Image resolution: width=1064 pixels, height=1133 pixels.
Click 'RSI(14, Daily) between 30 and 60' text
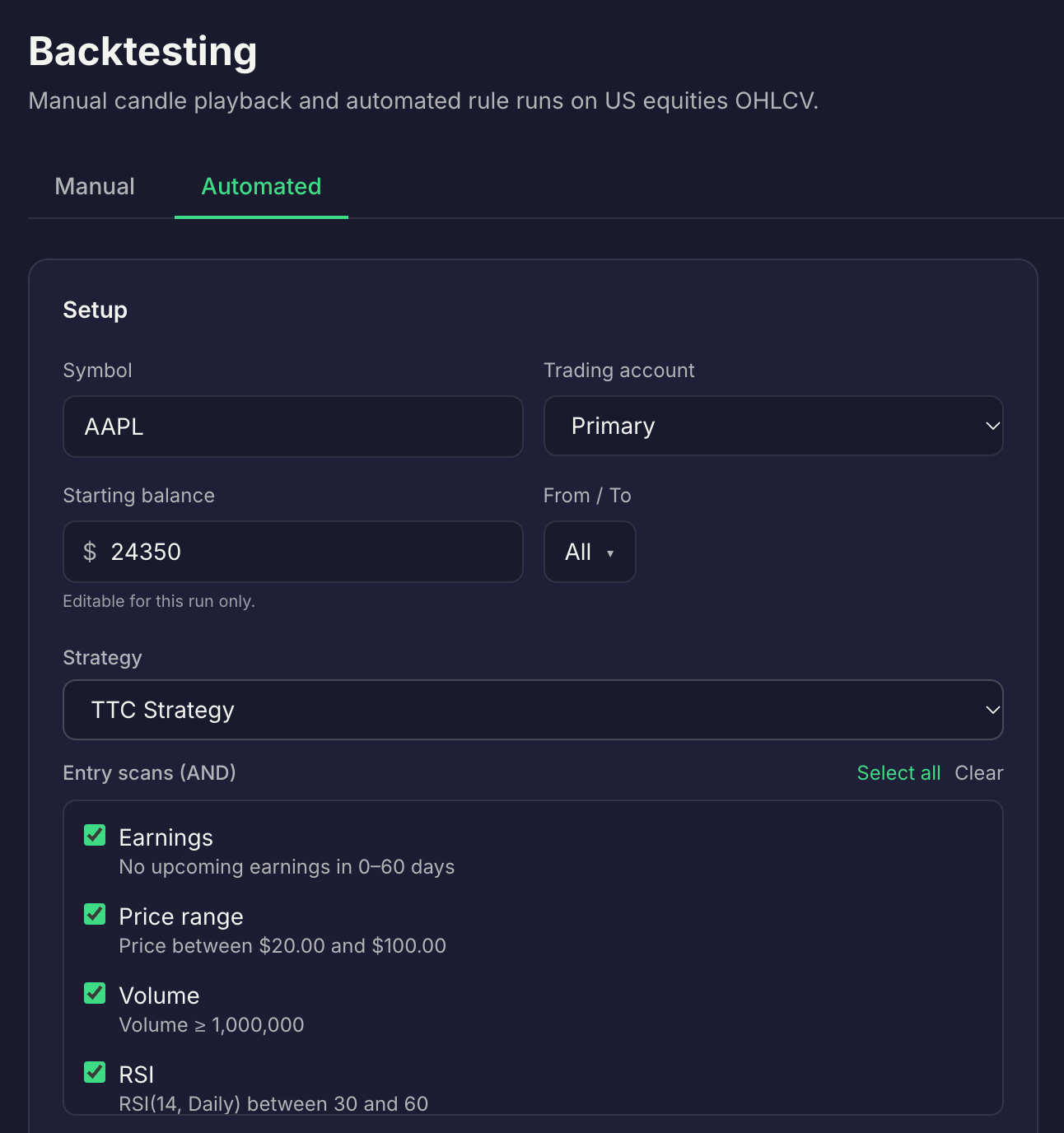pyautogui.click(x=273, y=1104)
